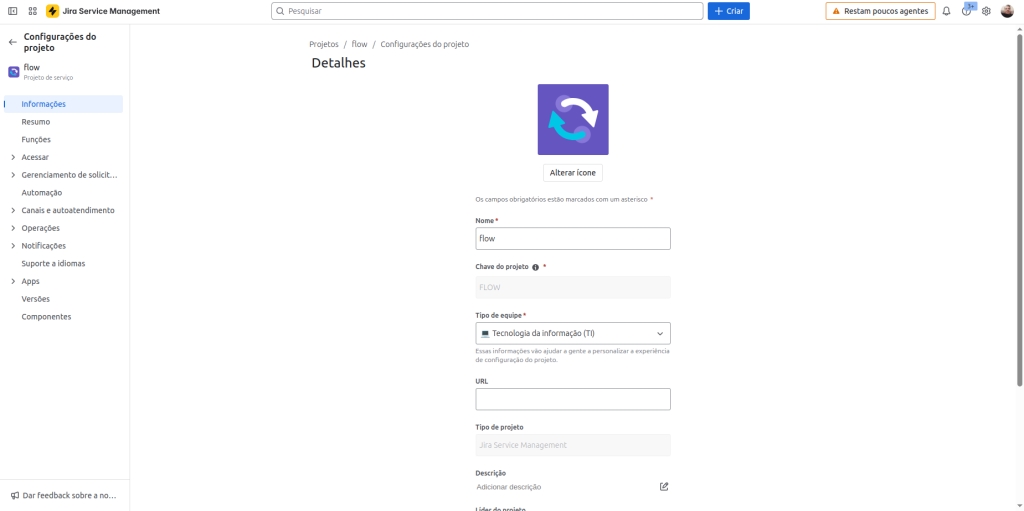This screenshot has width=1024, height=511.
Task: Select Resumo in the sidebar
Action: pyautogui.click(x=36, y=122)
